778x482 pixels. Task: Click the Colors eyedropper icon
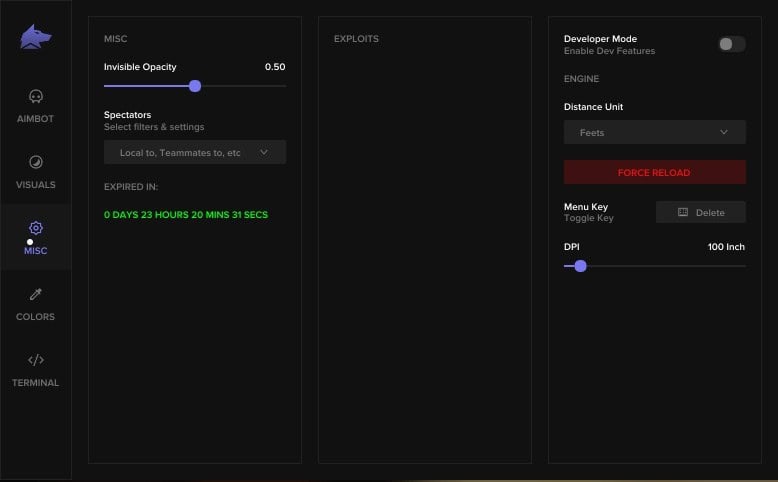point(36,295)
